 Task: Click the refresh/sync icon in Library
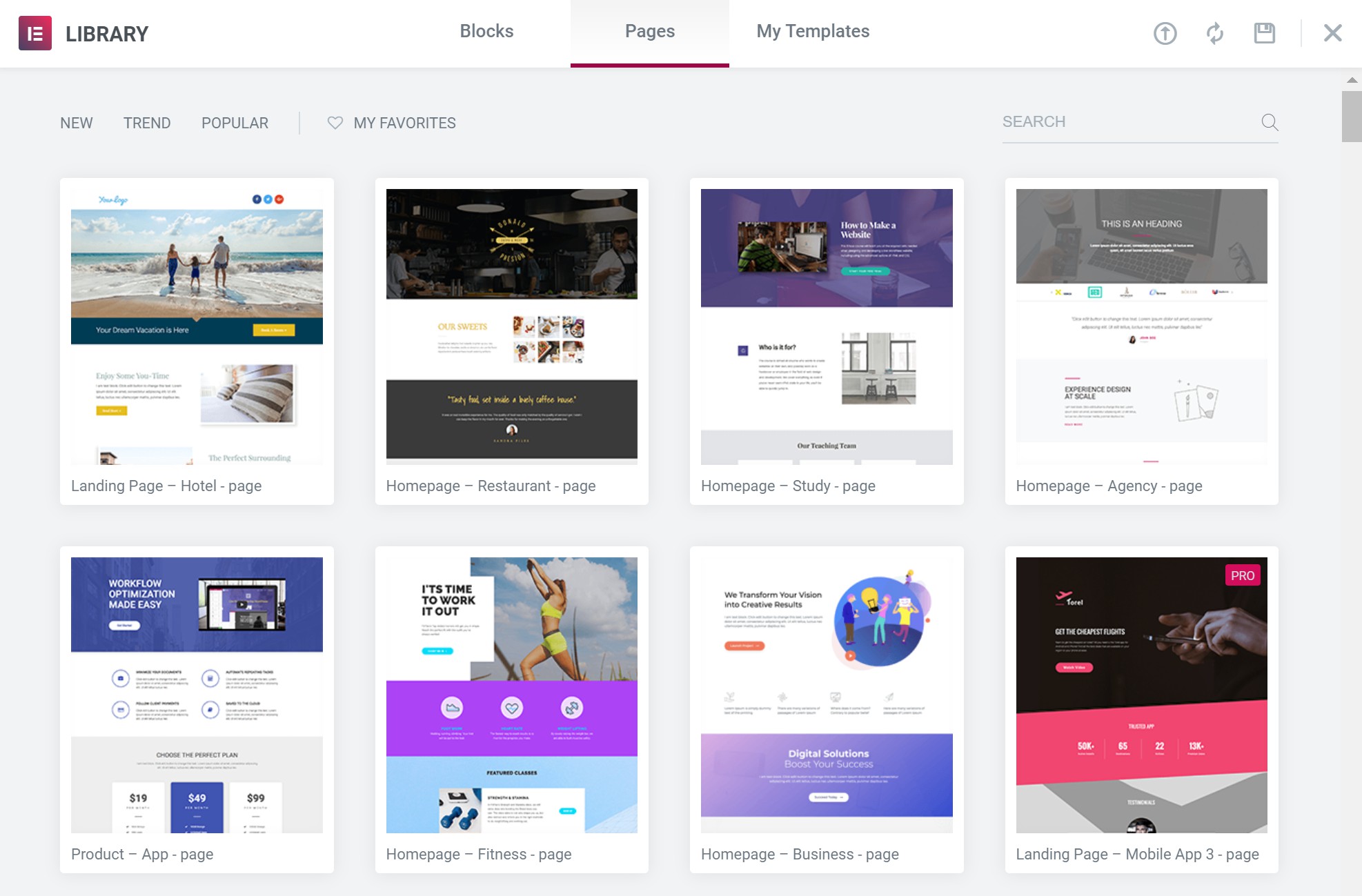tap(1214, 32)
